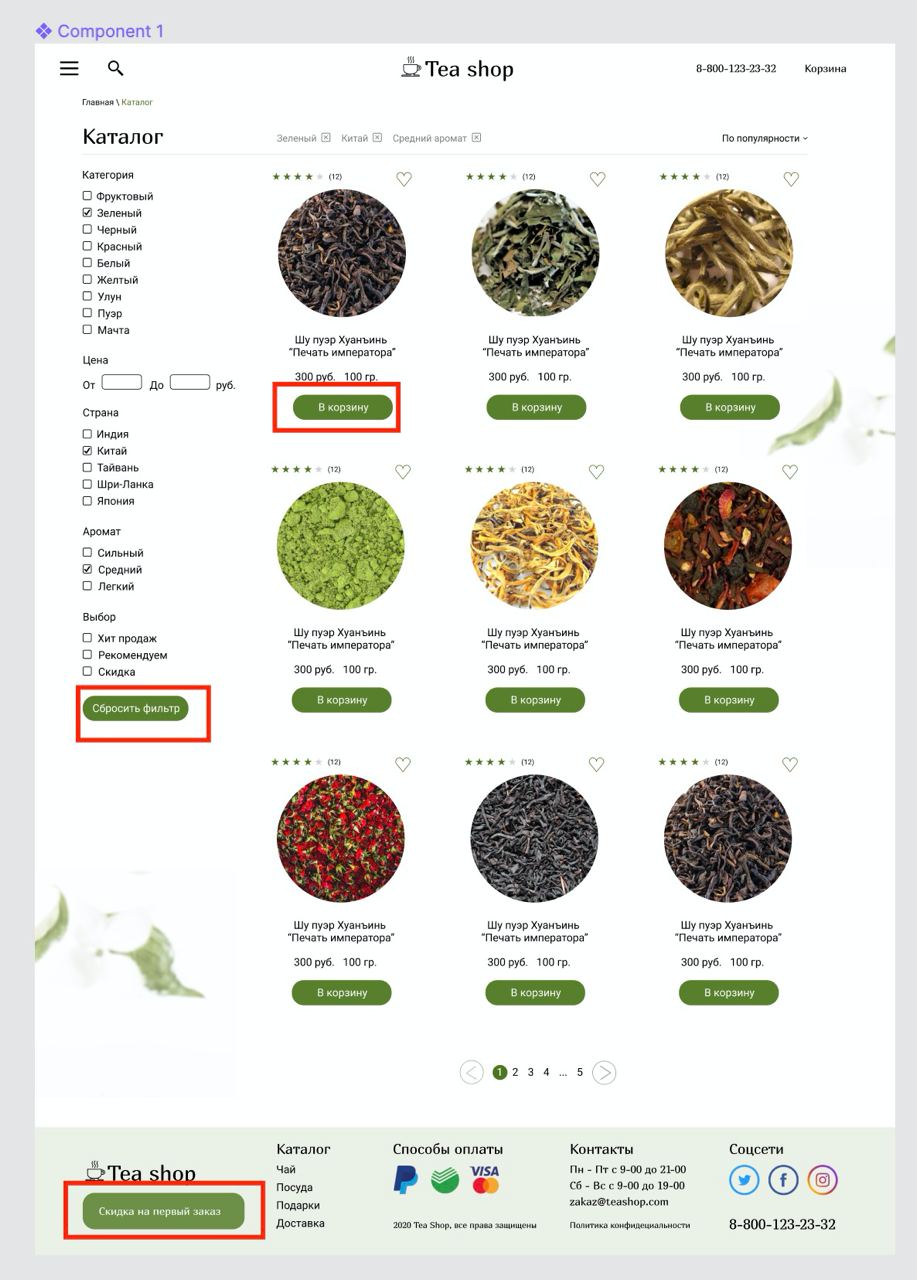
Task: Open the green matcha powder product image
Action: [x=341, y=545]
